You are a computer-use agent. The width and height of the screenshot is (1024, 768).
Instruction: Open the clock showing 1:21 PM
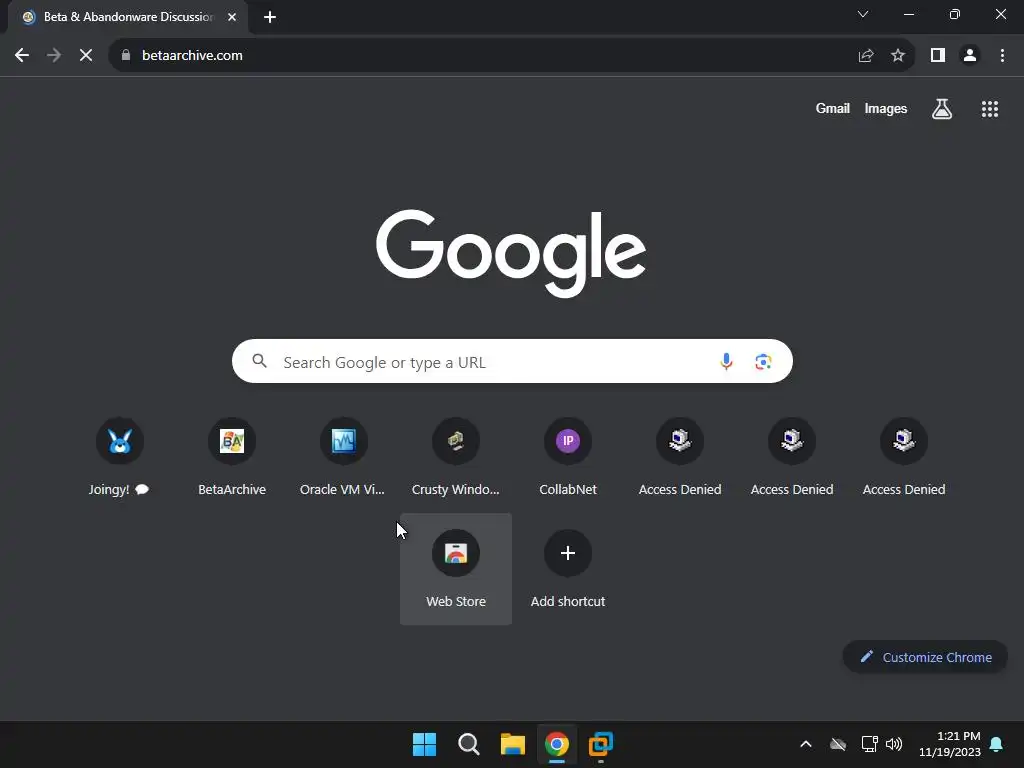coord(950,744)
